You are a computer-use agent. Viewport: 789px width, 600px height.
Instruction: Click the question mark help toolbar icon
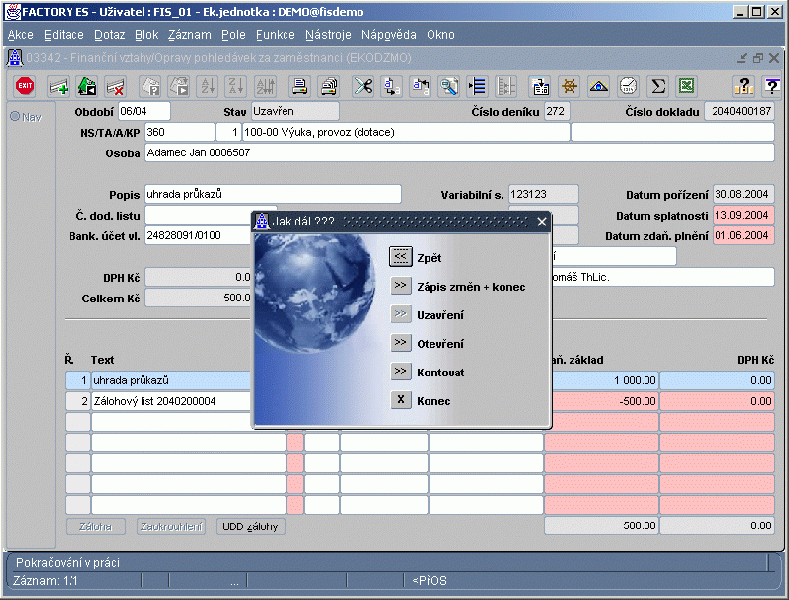click(x=743, y=87)
